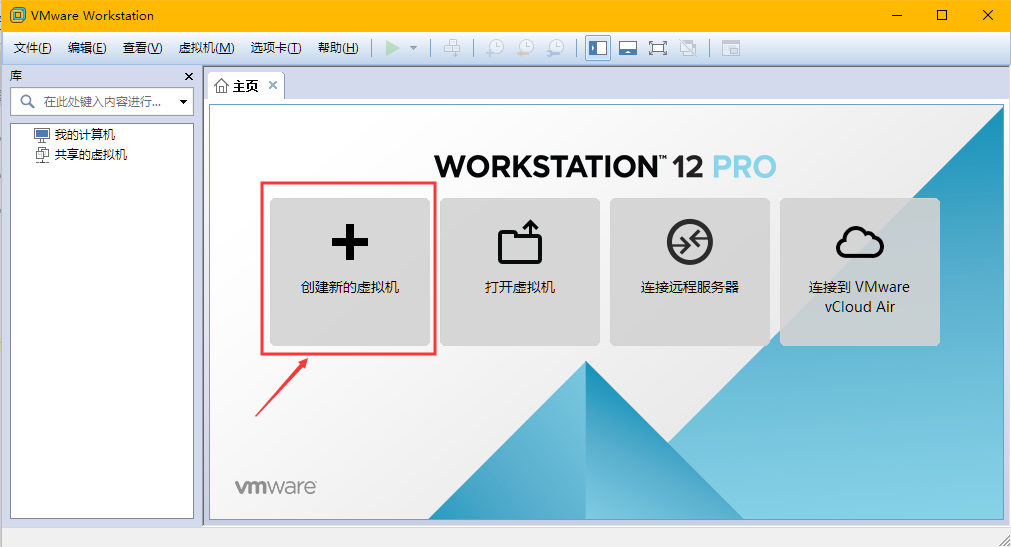Toggle the library sidebar view icon
The image size is (1011, 547).
pyautogui.click(x=598, y=48)
